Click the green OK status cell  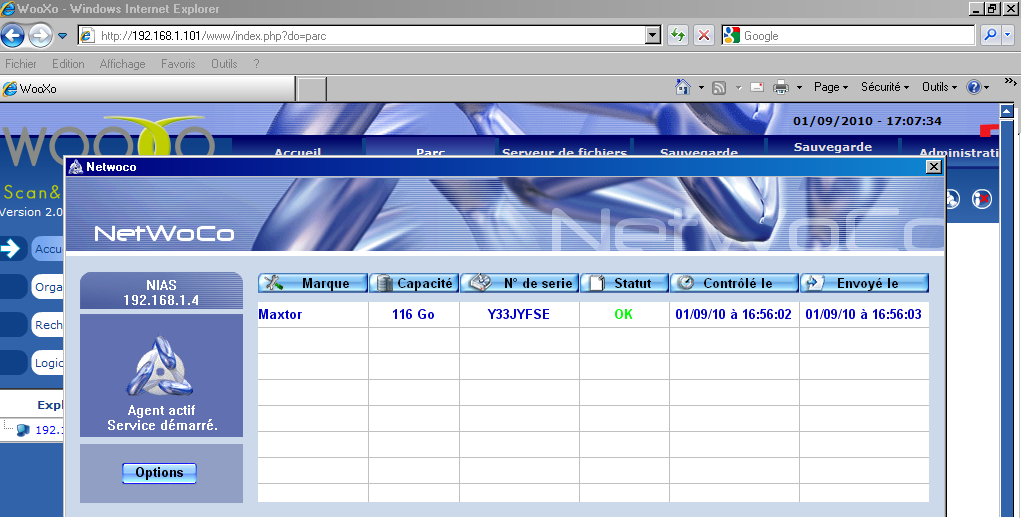click(623, 314)
